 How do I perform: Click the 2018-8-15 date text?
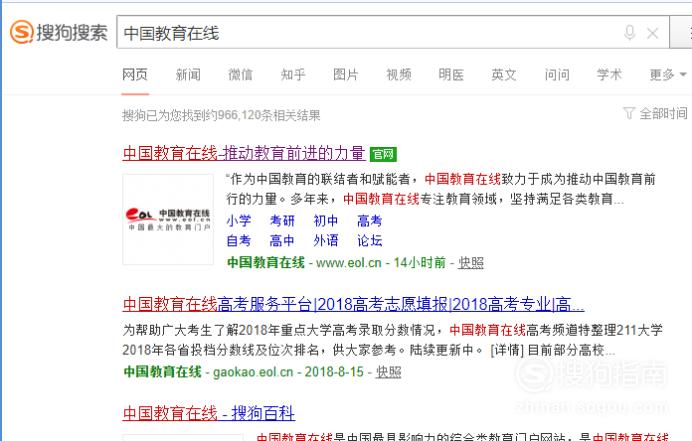click(x=334, y=372)
